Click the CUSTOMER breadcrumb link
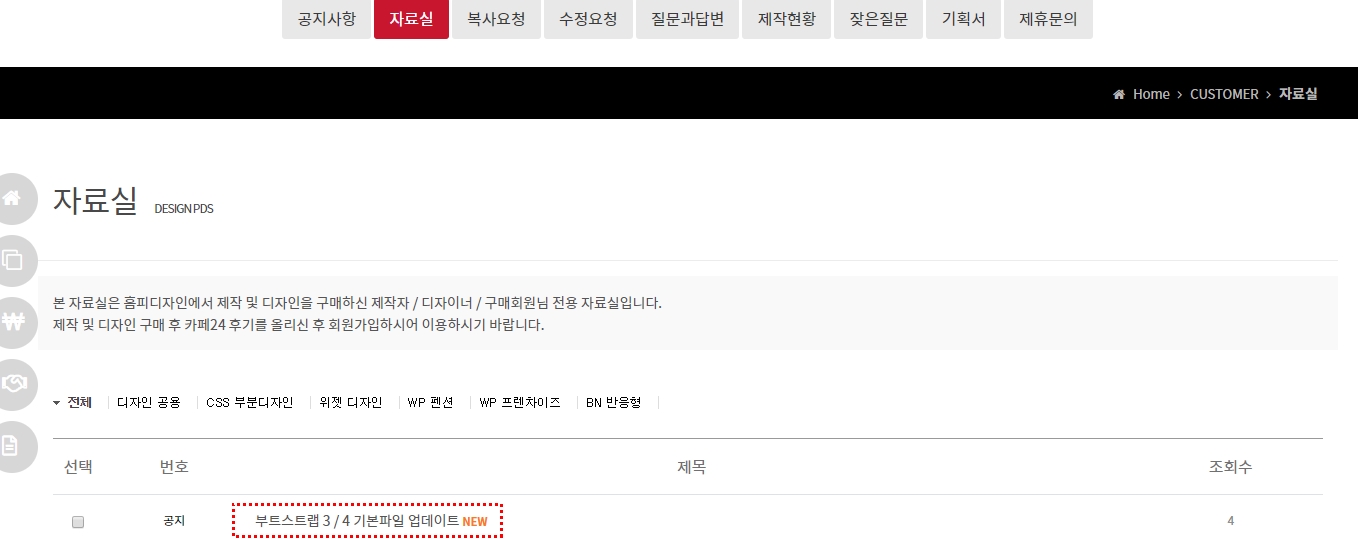This screenshot has height=539, width=1358. [1224, 94]
